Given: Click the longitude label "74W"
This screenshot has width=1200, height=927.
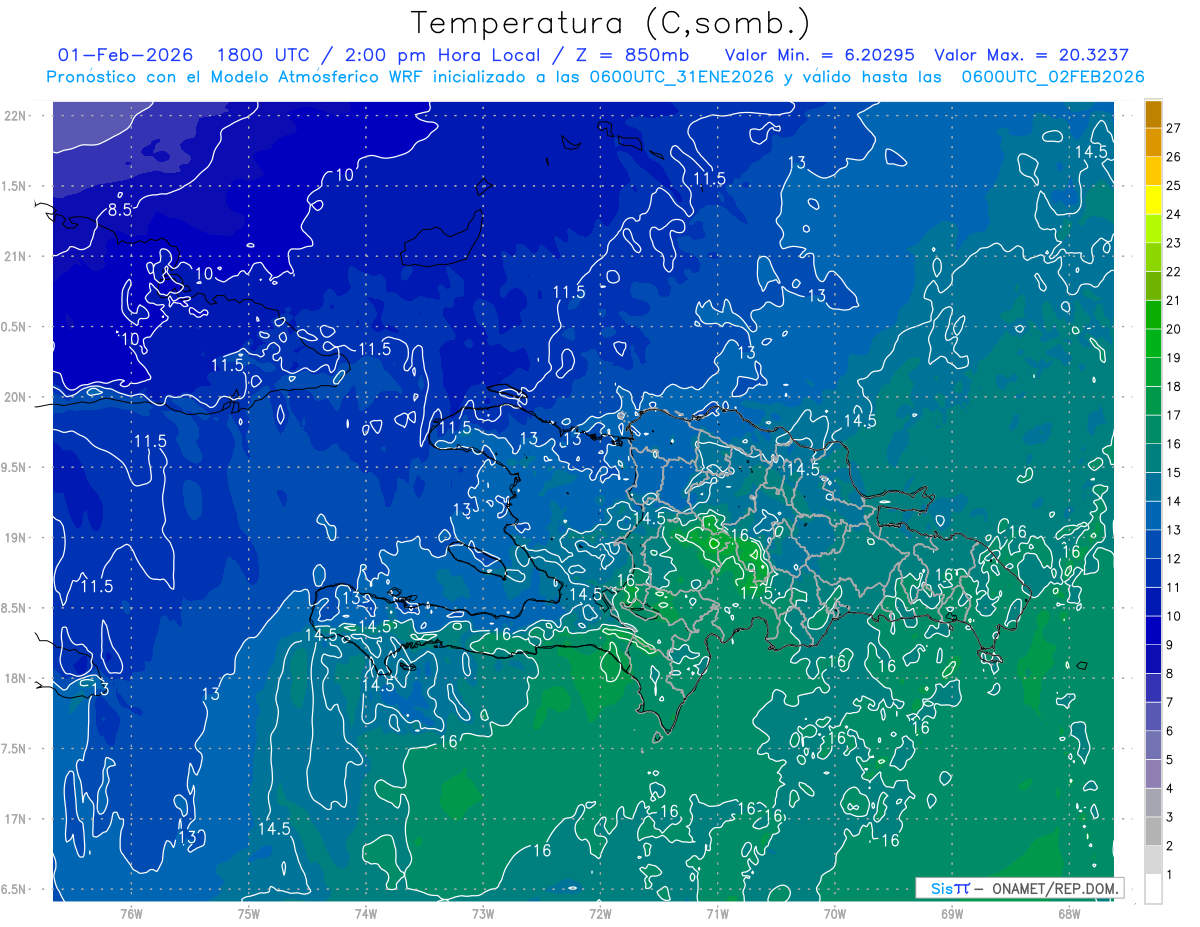Looking at the screenshot, I should pos(365,913).
